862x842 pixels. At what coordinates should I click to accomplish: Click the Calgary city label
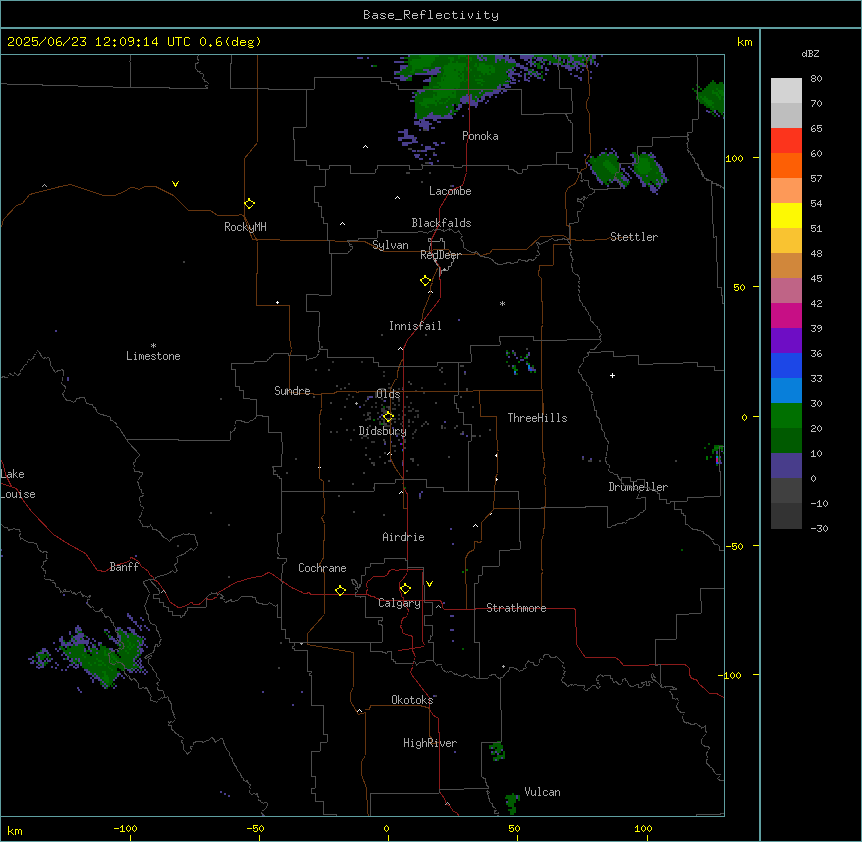399,603
